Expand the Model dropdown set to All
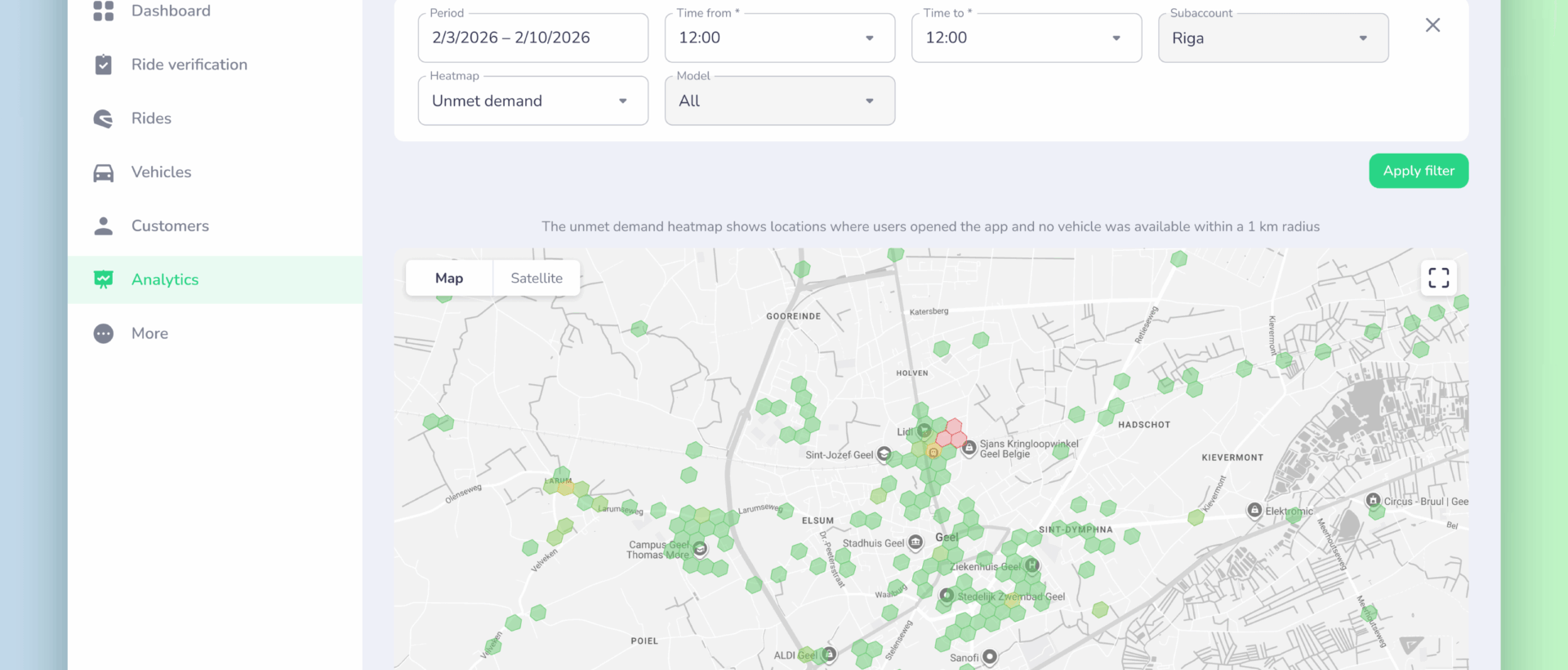 [x=779, y=101]
